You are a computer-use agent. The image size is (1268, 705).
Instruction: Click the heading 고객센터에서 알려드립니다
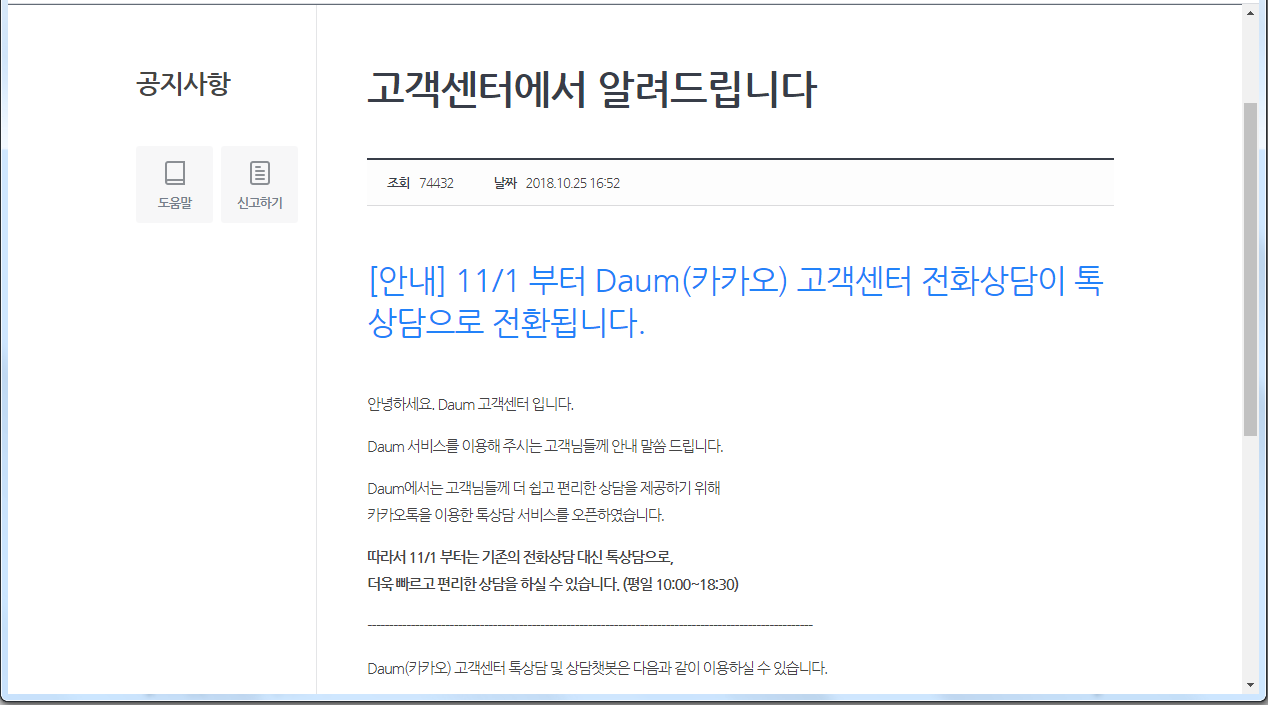pyautogui.click(x=592, y=90)
